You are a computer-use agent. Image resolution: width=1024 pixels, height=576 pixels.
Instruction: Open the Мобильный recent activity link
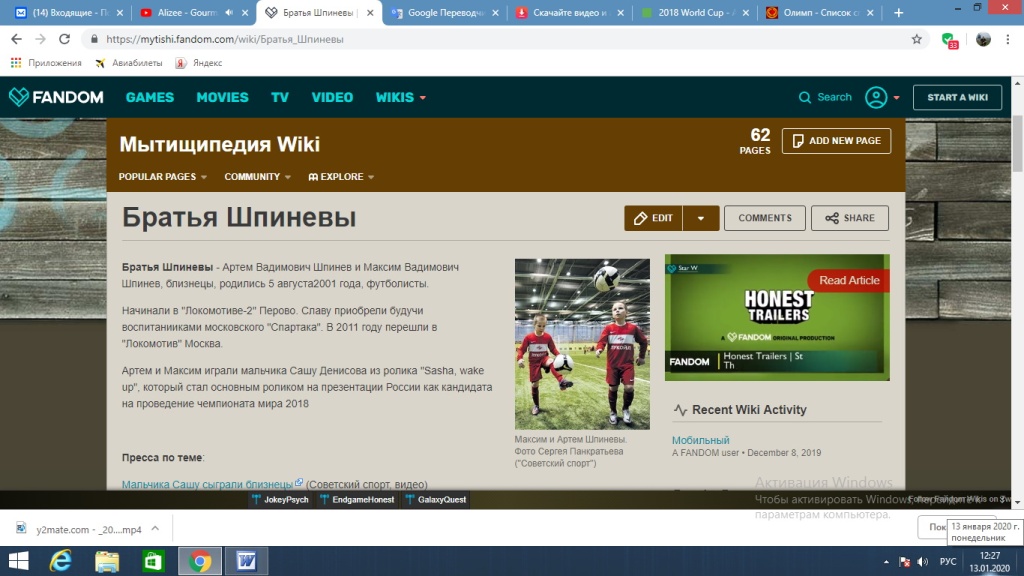coord(701,440)
